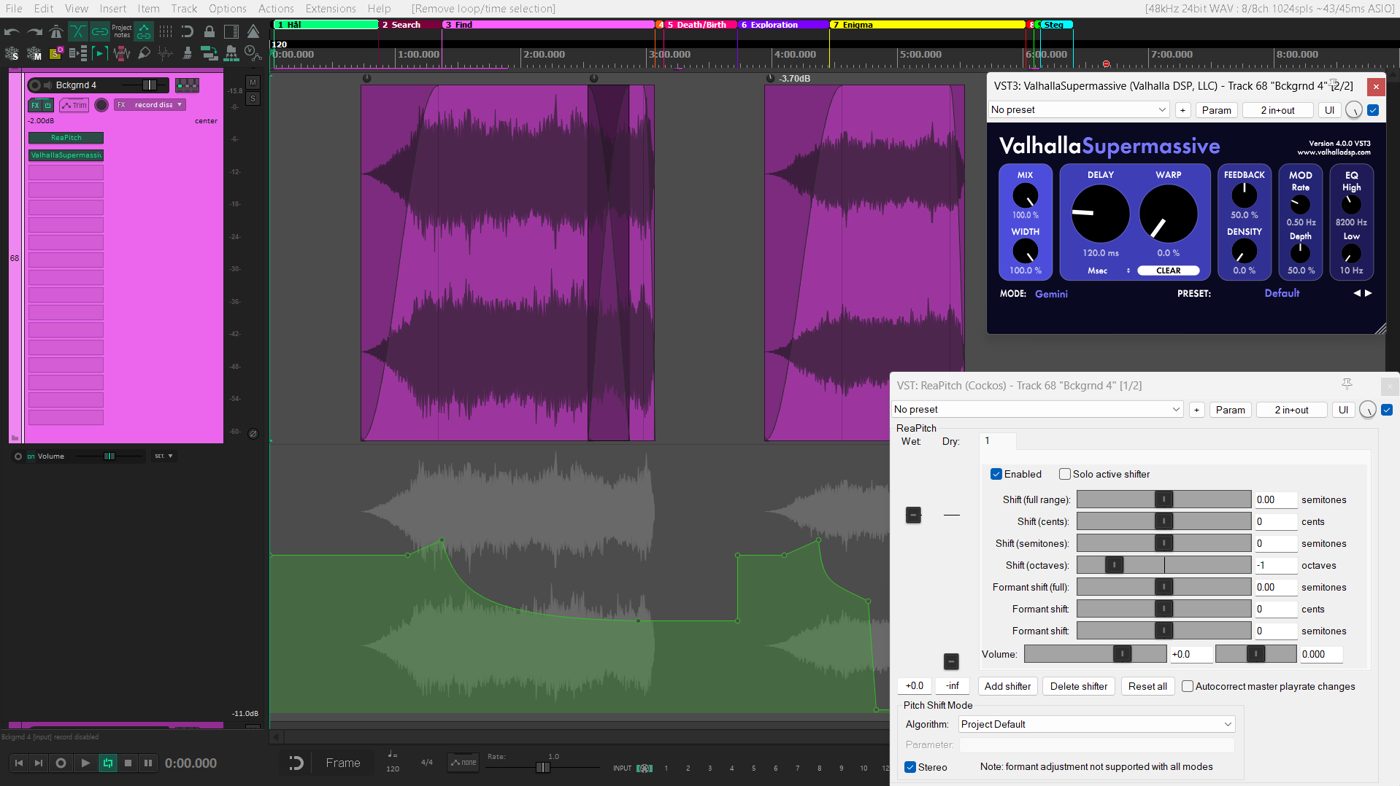Toggle item grouping link icon
The height and width of the screenshot is (786, 1400).
(x=100, y=32)
